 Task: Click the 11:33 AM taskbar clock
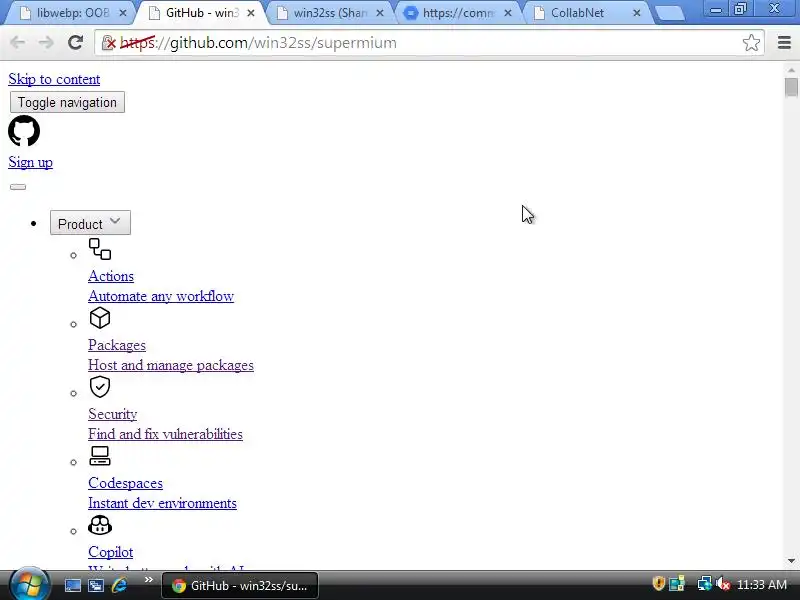[x=762, y=584]
